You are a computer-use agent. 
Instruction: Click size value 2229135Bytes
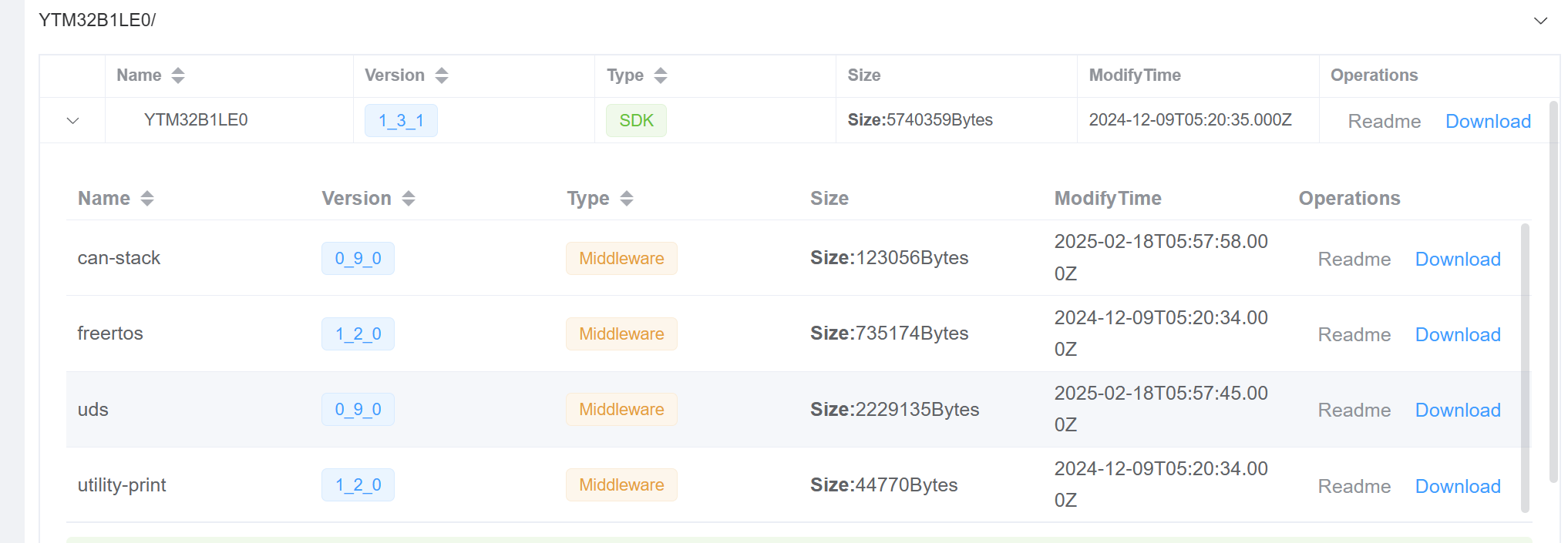coord(918,410)
